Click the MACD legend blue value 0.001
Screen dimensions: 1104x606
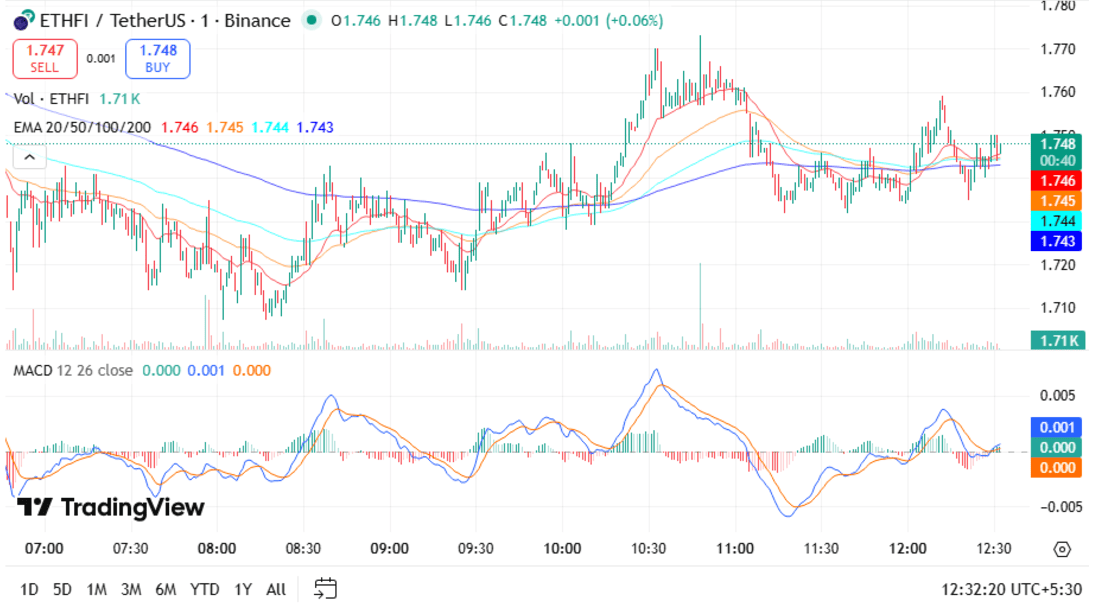[206, 370]
